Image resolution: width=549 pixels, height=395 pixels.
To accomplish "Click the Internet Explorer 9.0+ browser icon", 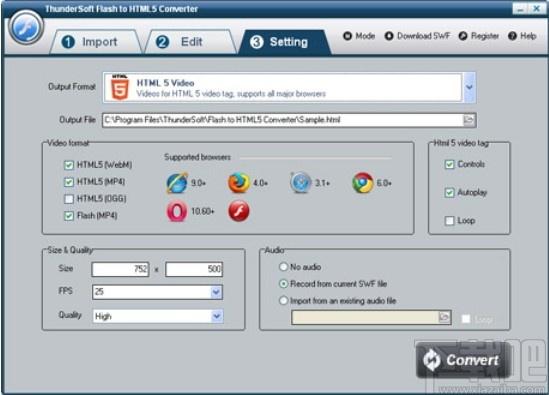I will pyautogui.click(x=177, y=183).
